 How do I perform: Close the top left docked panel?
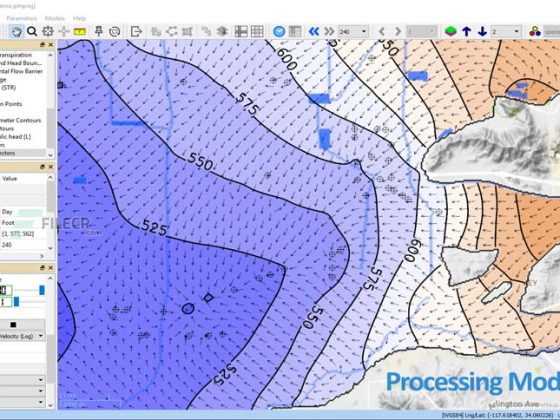click(50, 45)
